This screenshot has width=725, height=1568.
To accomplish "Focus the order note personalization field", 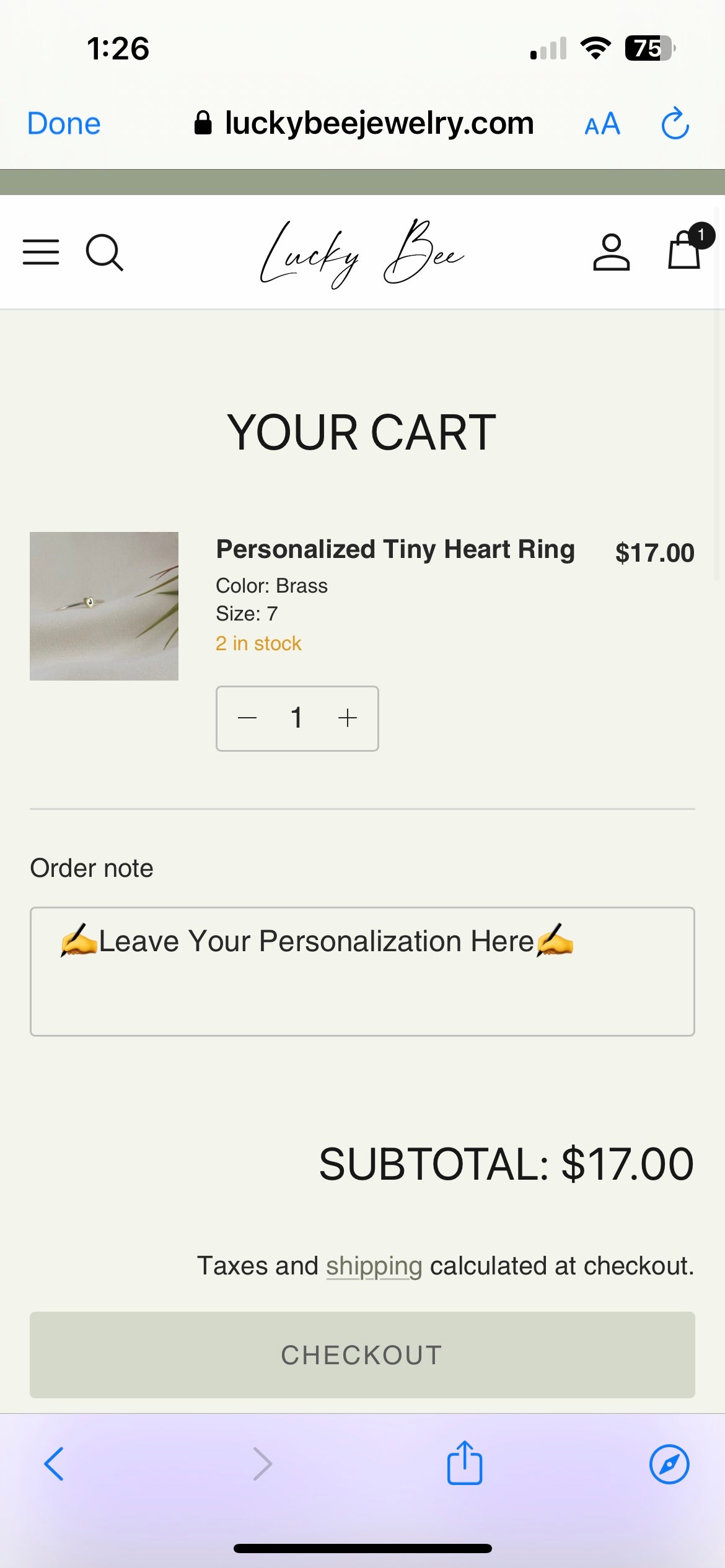I will [x=362, y=971].
